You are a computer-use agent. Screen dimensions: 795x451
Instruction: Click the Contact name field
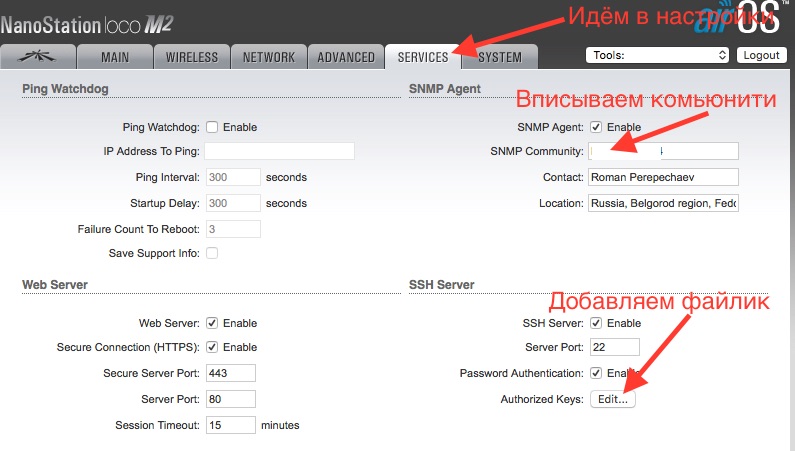[x=662, y=177]
